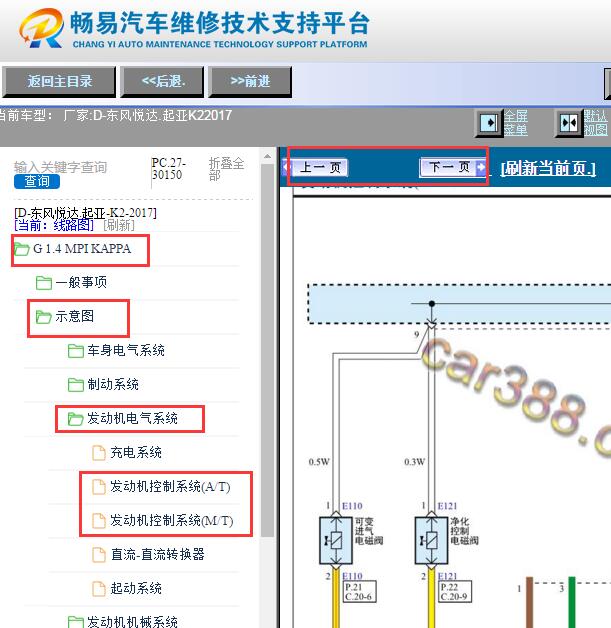The height and width of the screenshot is (628, 611).
Task: Expand the 制动系统 folder
Action: [113, 384]
